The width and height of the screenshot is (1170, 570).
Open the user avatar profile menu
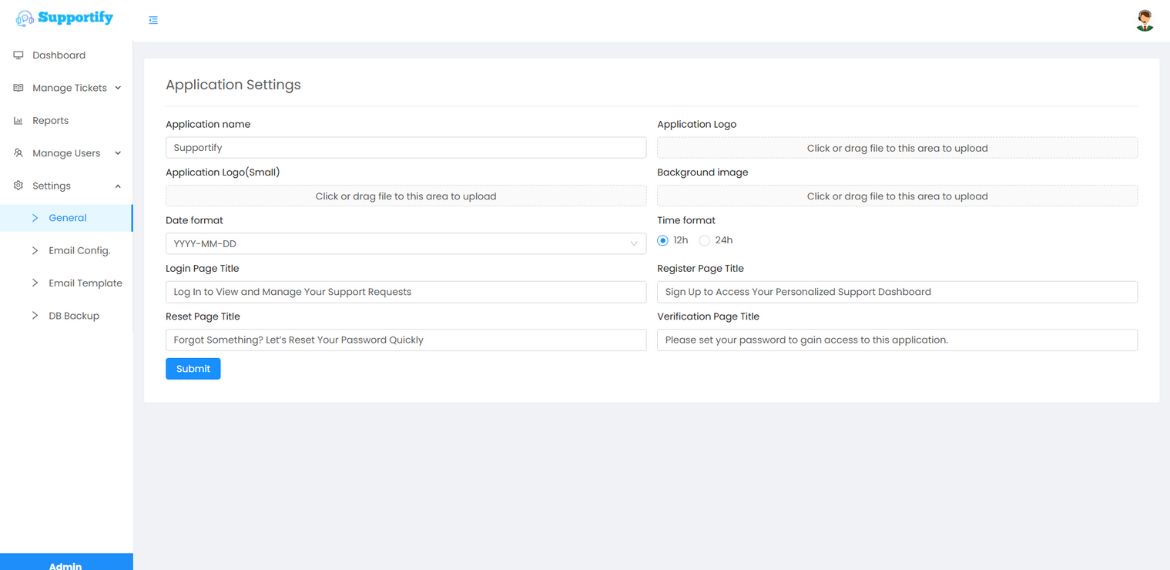(x=1145, y=20)
